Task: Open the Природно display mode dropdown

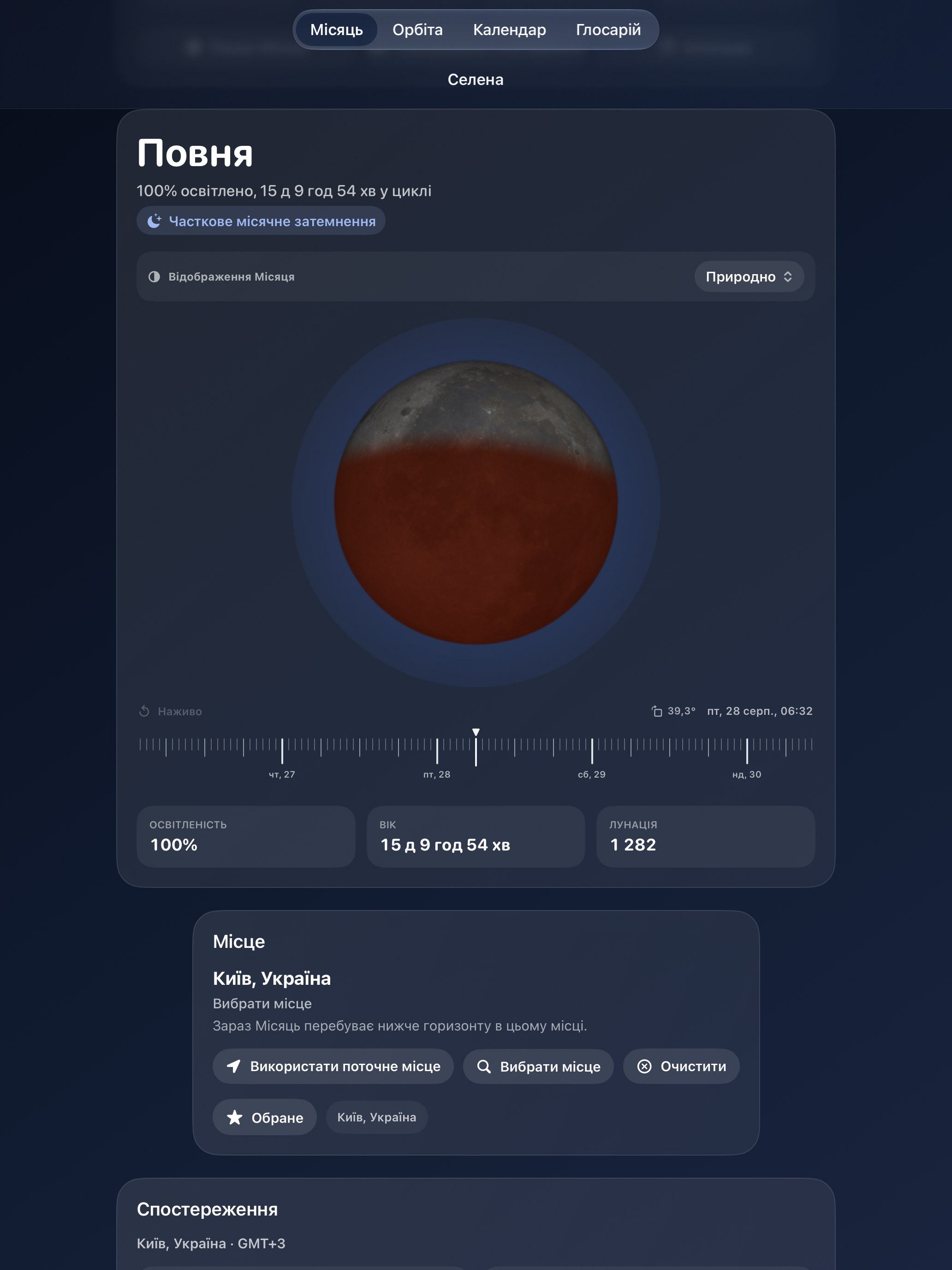Action: pyautogui.click(x=749, y=277)
